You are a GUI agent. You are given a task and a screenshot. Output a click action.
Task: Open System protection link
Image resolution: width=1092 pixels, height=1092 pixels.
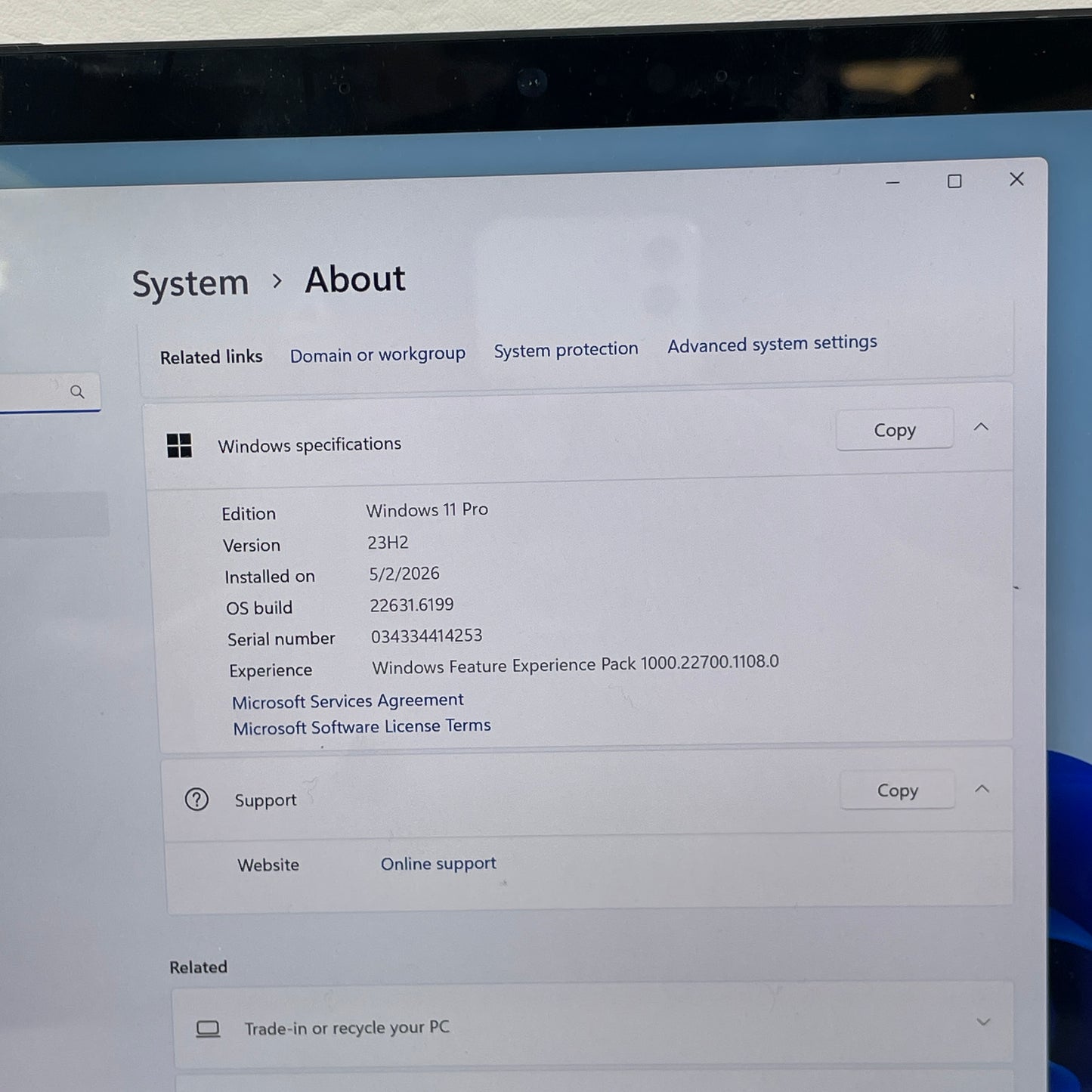coord(566,350)
